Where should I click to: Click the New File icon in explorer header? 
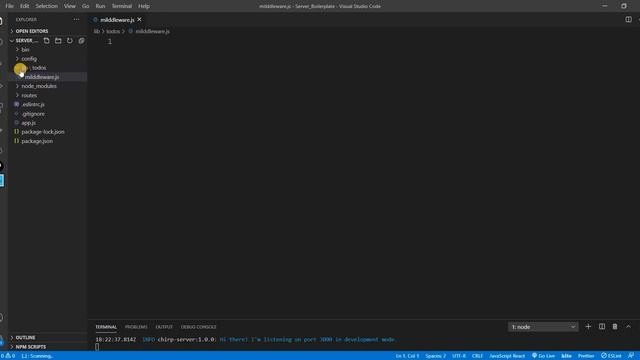pyautogui.click(x=47, y=40)
